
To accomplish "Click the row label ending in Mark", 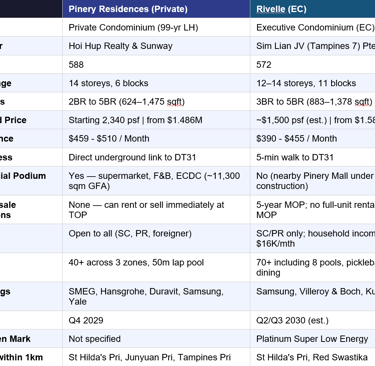I will (31, 339).
